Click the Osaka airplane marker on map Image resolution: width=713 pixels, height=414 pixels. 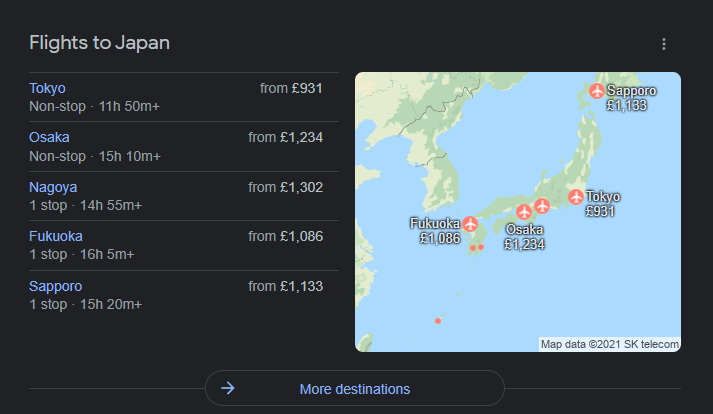click(524, 212)
